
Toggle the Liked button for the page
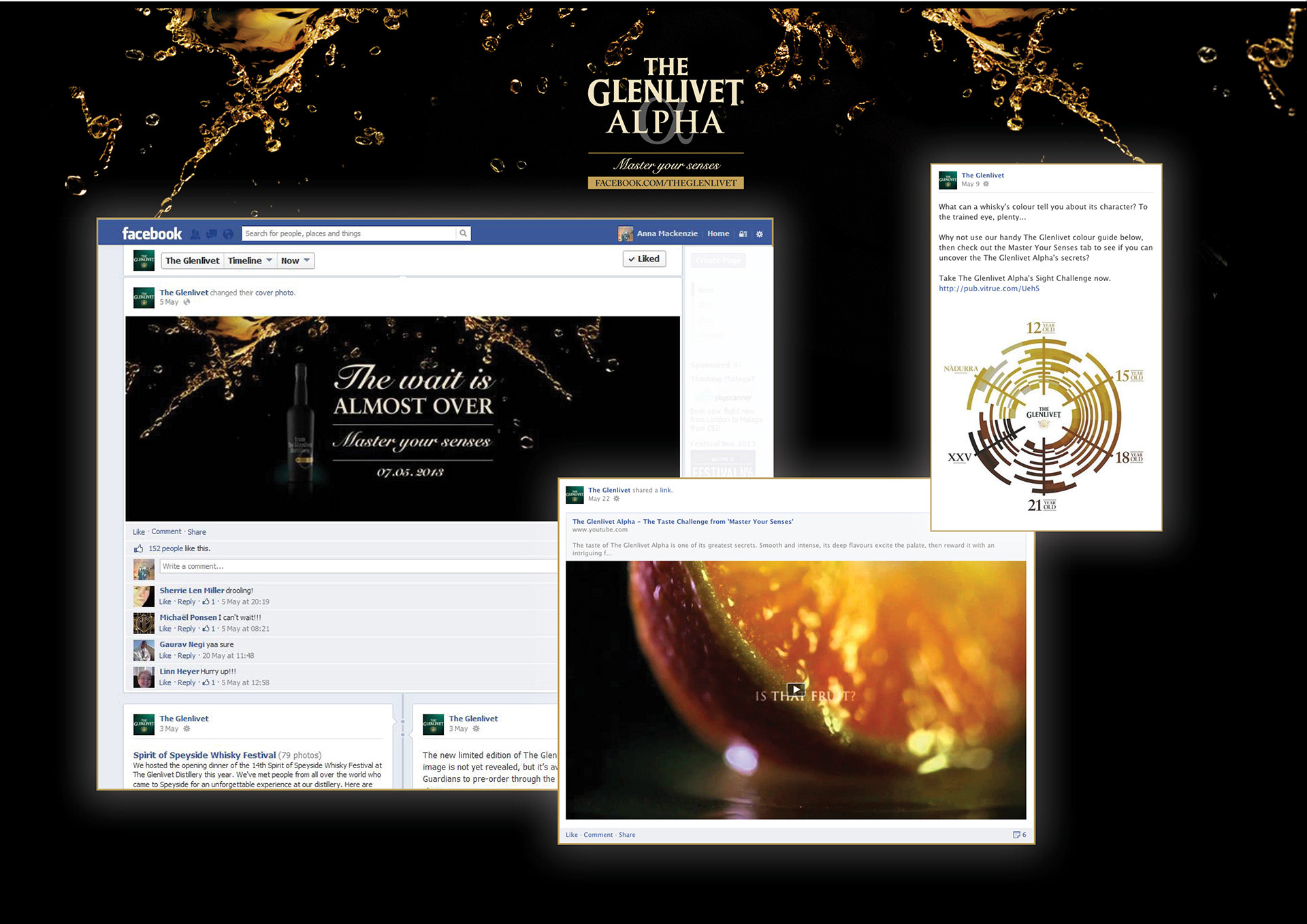point(644,259)
